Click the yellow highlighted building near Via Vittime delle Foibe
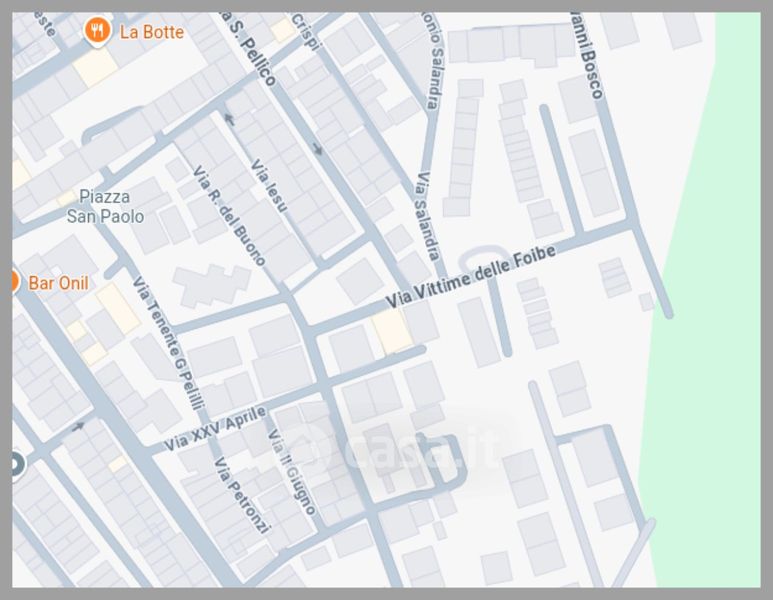The width and height of the screenshot is (773, 600). pos(392,331)
